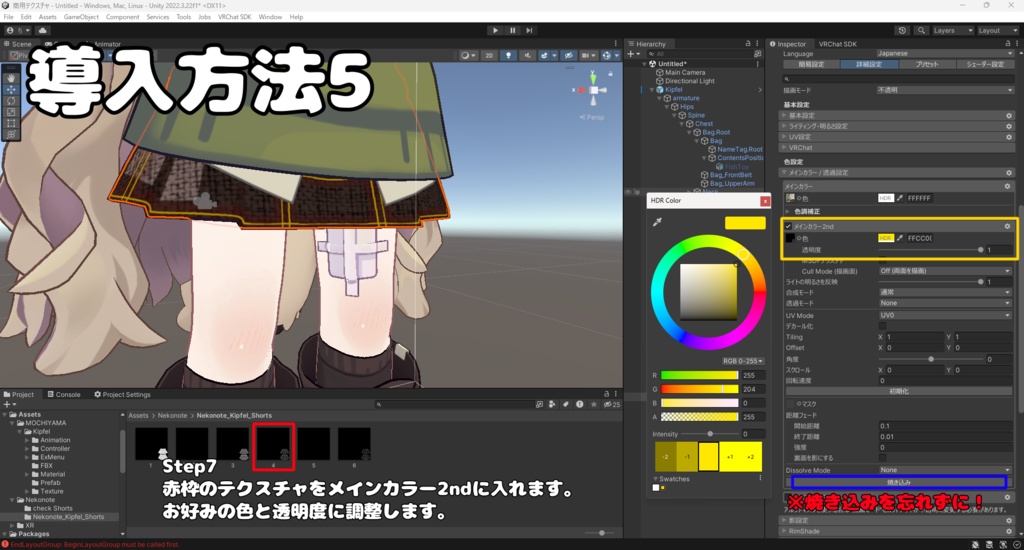
Task: Open gear settings for 基本設定 row
Action: [x=1009, y=116]
